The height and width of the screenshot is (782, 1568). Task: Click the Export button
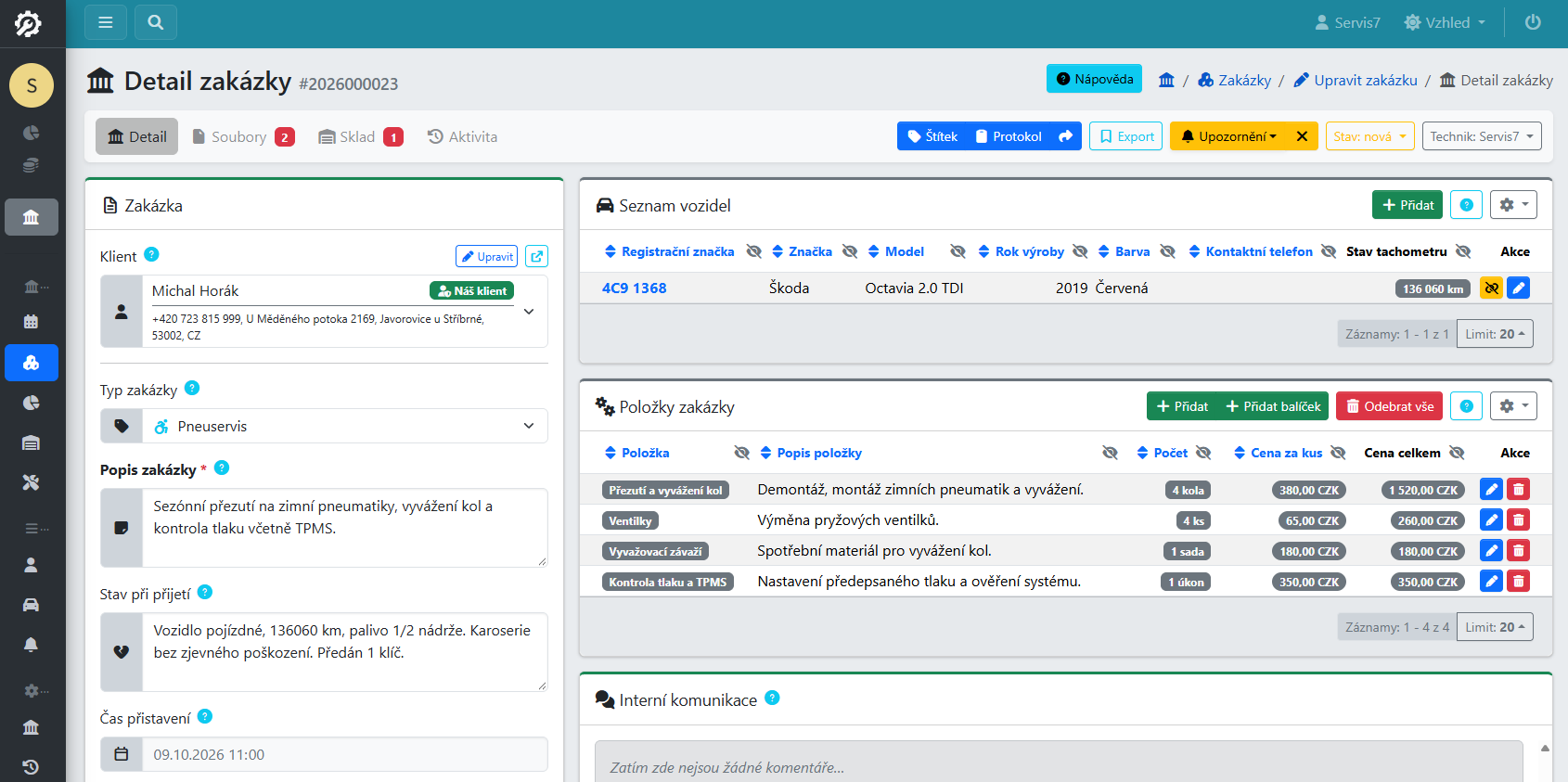1125,136
